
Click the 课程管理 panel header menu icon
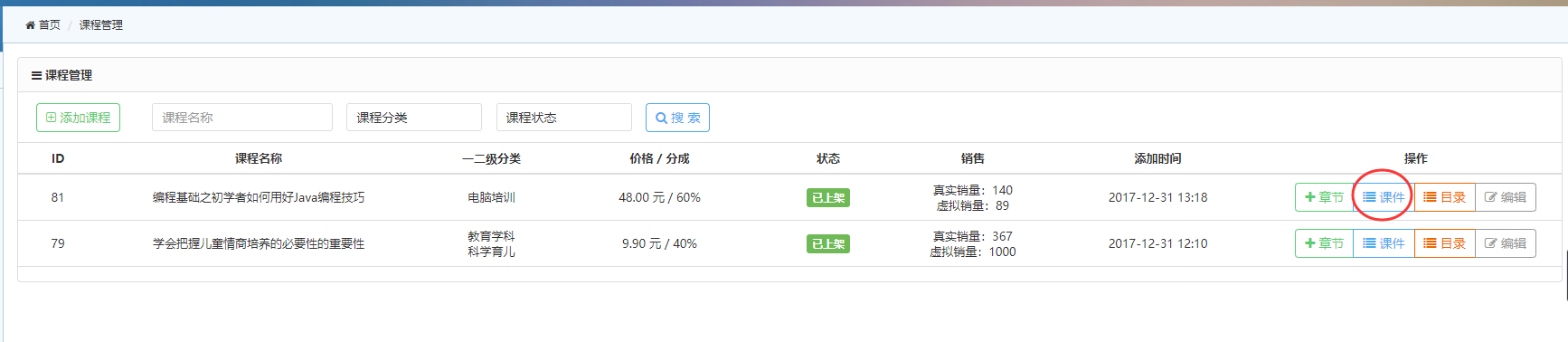pyautogui.click(x=36, y=76)
